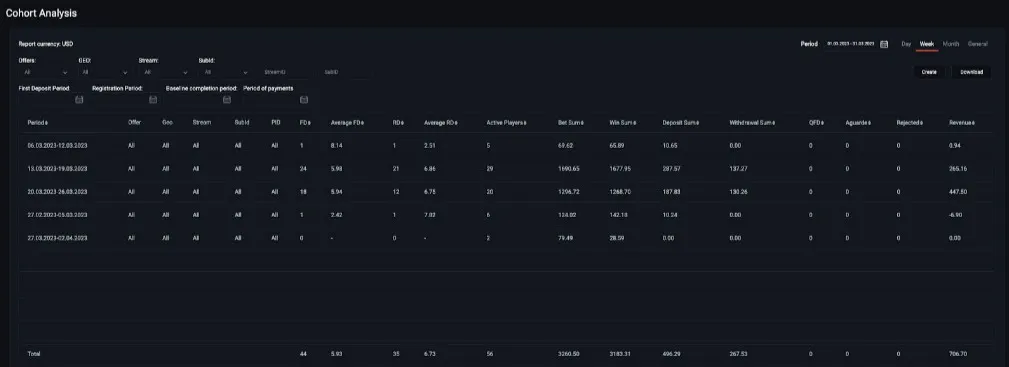Click bet sum value 1690.65

569,169
